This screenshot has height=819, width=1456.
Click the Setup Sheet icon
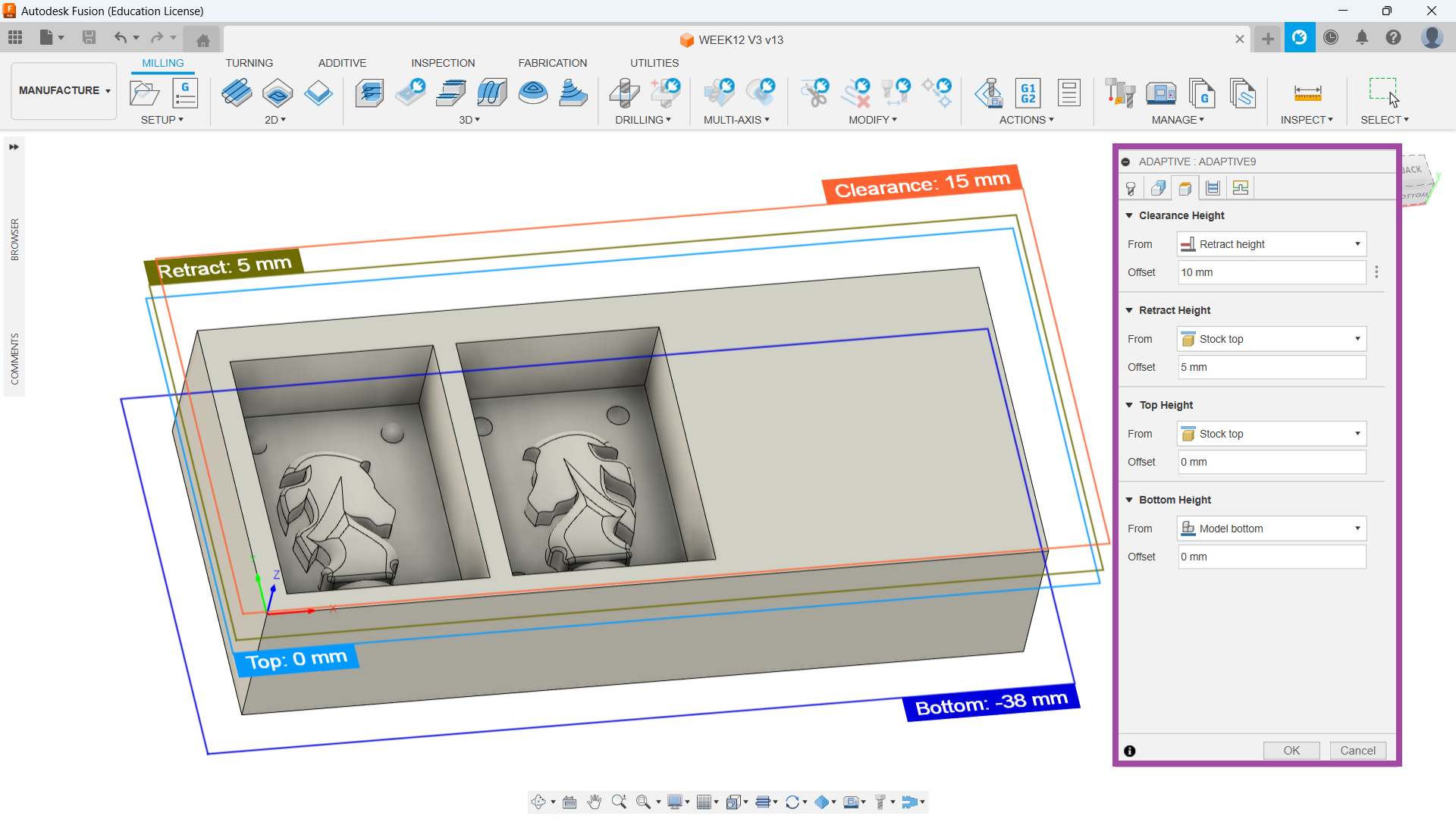tap(1068, 93)
